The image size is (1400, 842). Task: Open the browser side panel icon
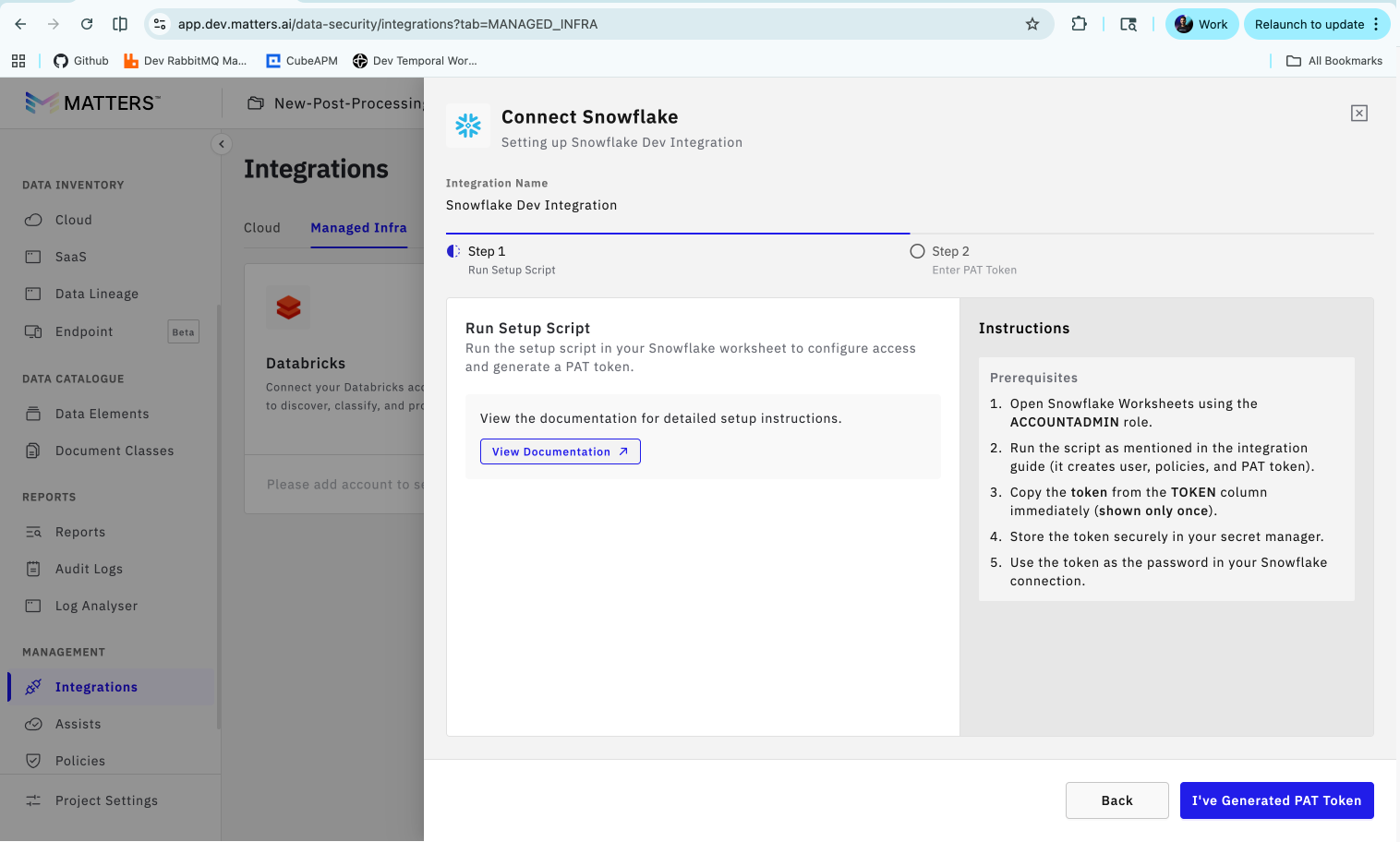tap(120, 24)
